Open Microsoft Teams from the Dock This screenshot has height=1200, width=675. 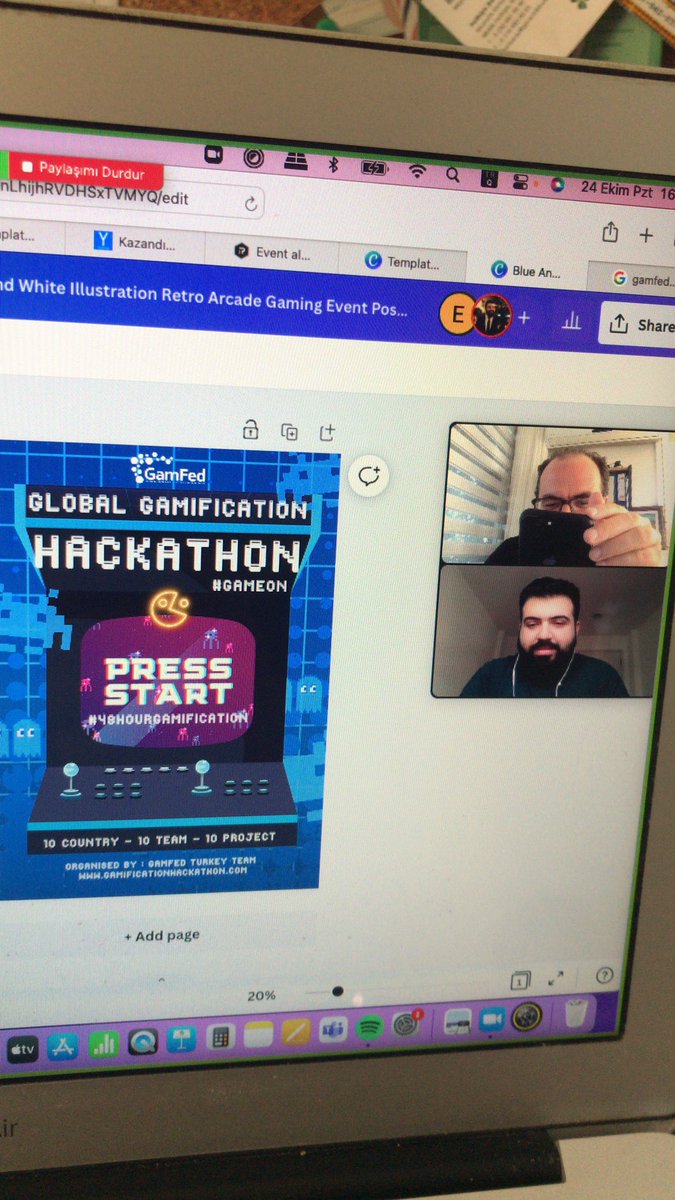[x=333, y=1029]
